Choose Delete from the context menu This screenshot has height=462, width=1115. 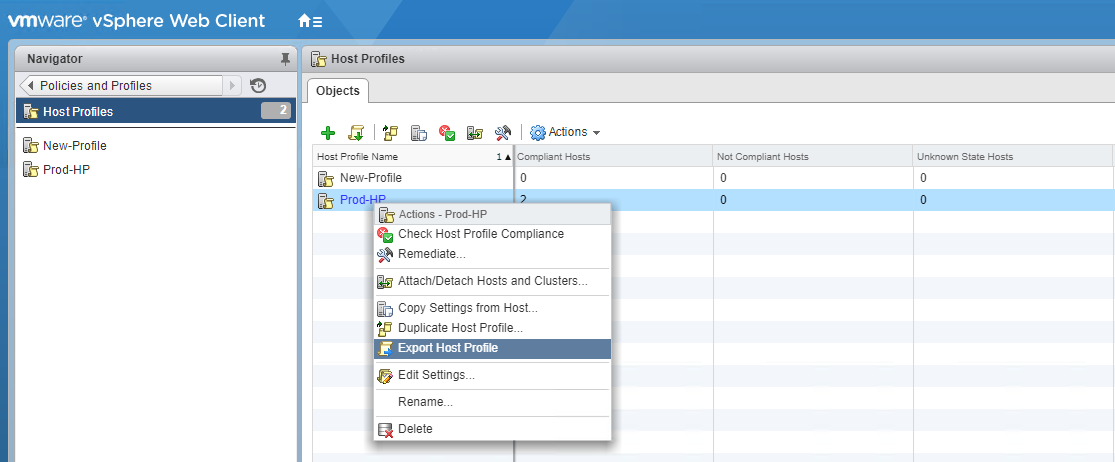point(415,429)
